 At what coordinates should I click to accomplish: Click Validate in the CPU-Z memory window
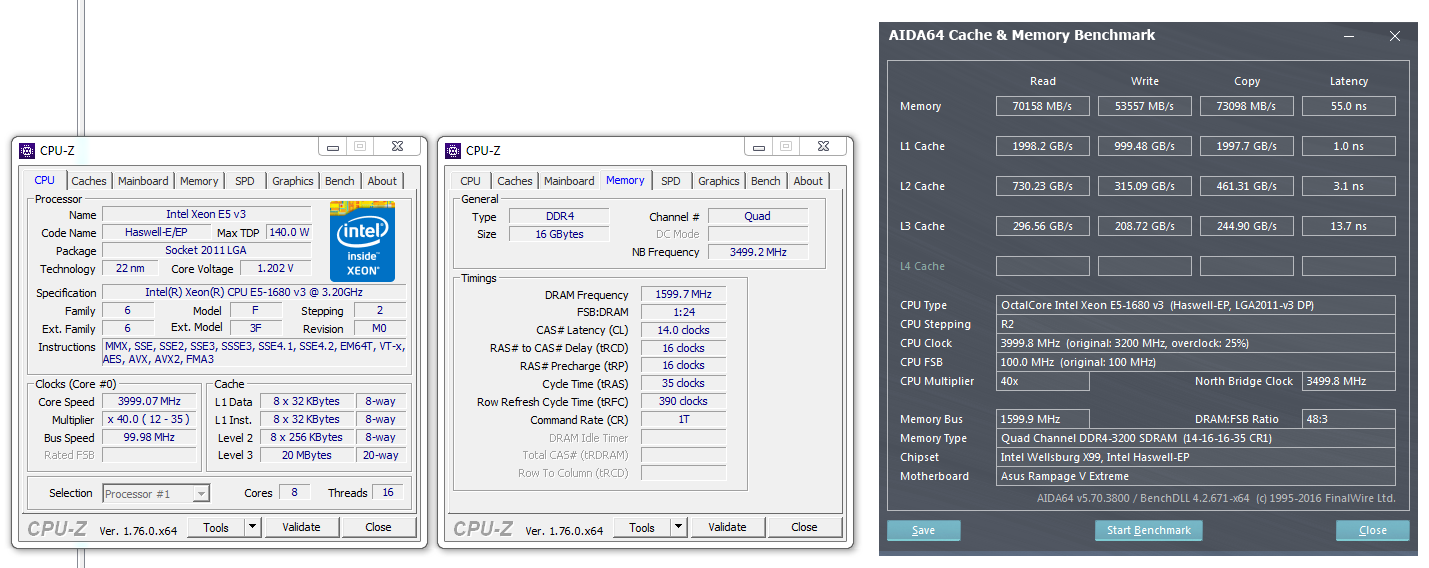coord(727,527)
